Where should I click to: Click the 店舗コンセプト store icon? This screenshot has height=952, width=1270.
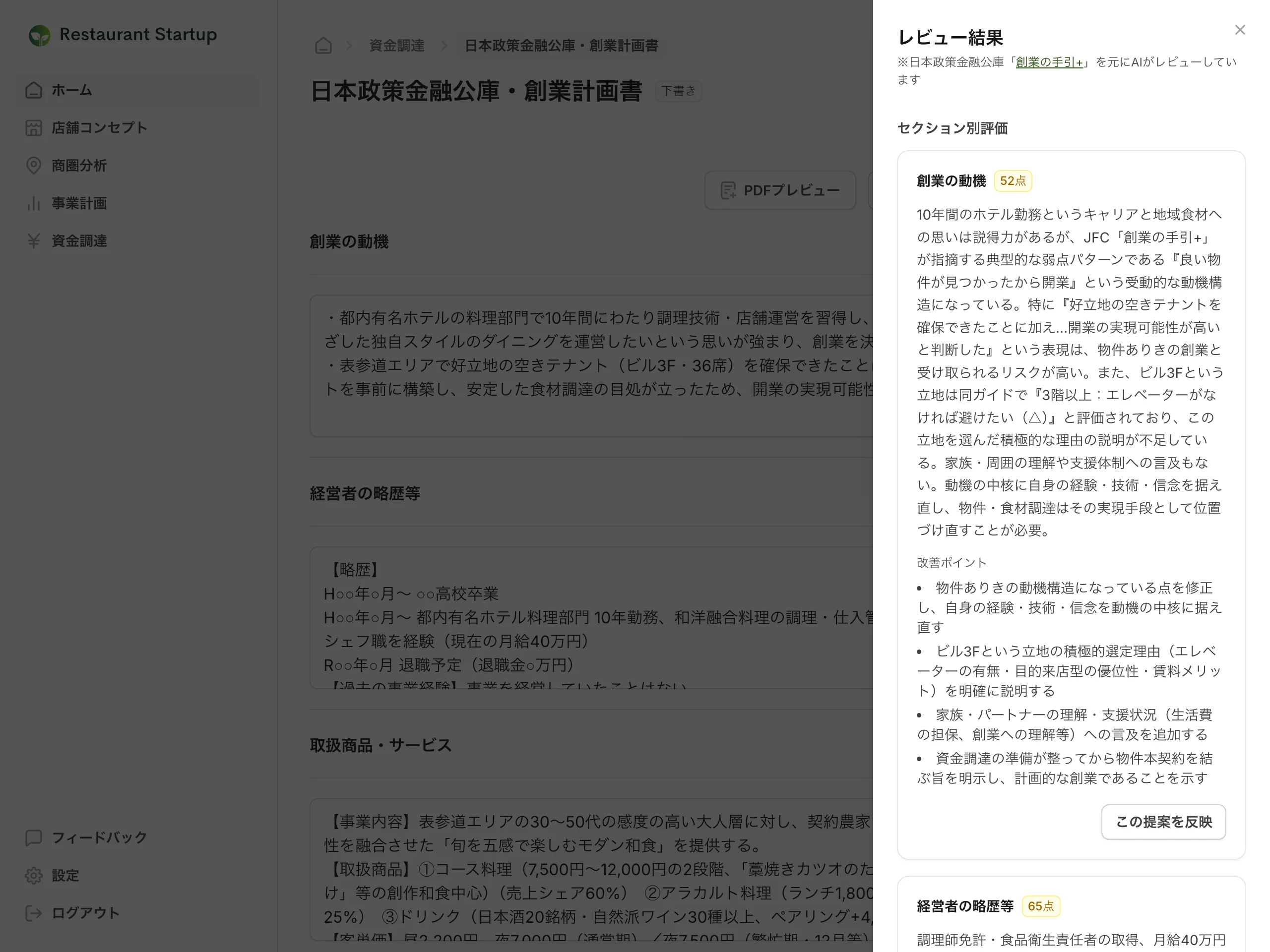pos(34,128)
